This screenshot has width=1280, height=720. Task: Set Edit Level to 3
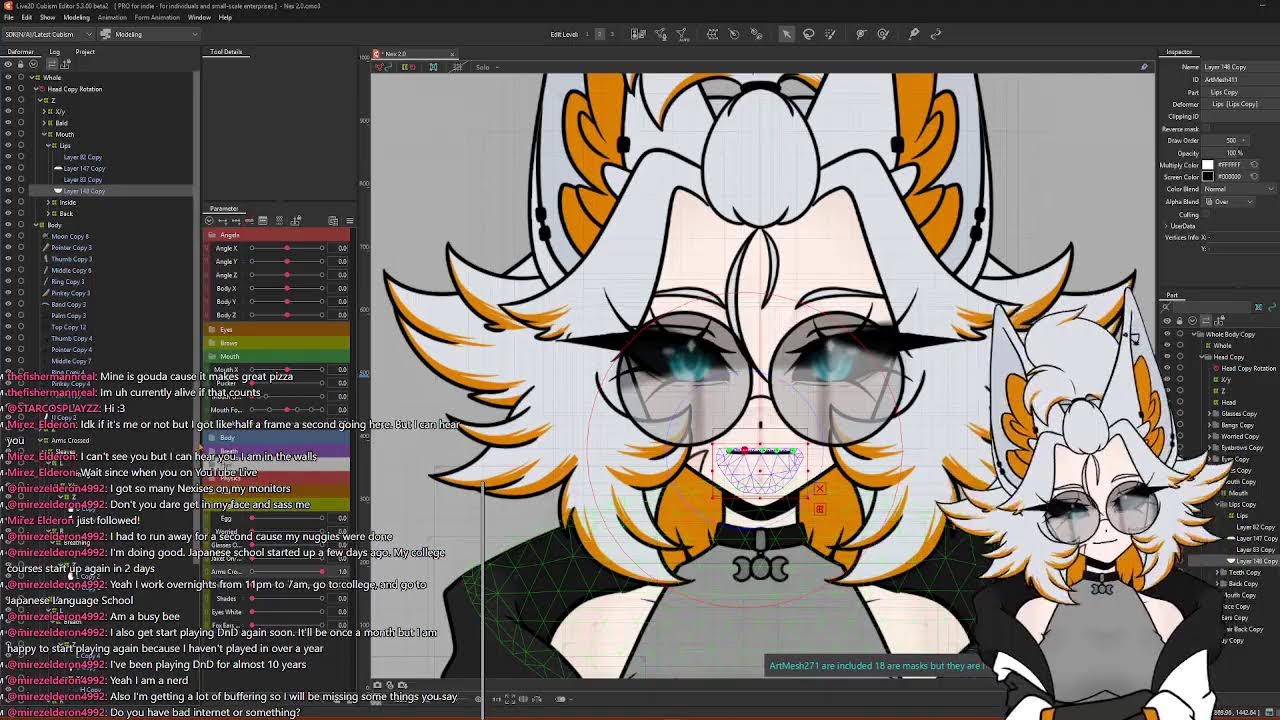coord(612,34)
